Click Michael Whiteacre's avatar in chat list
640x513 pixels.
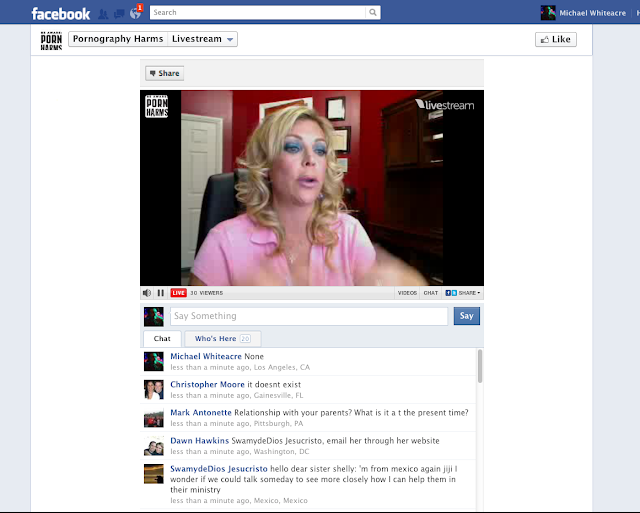(154, 362)
